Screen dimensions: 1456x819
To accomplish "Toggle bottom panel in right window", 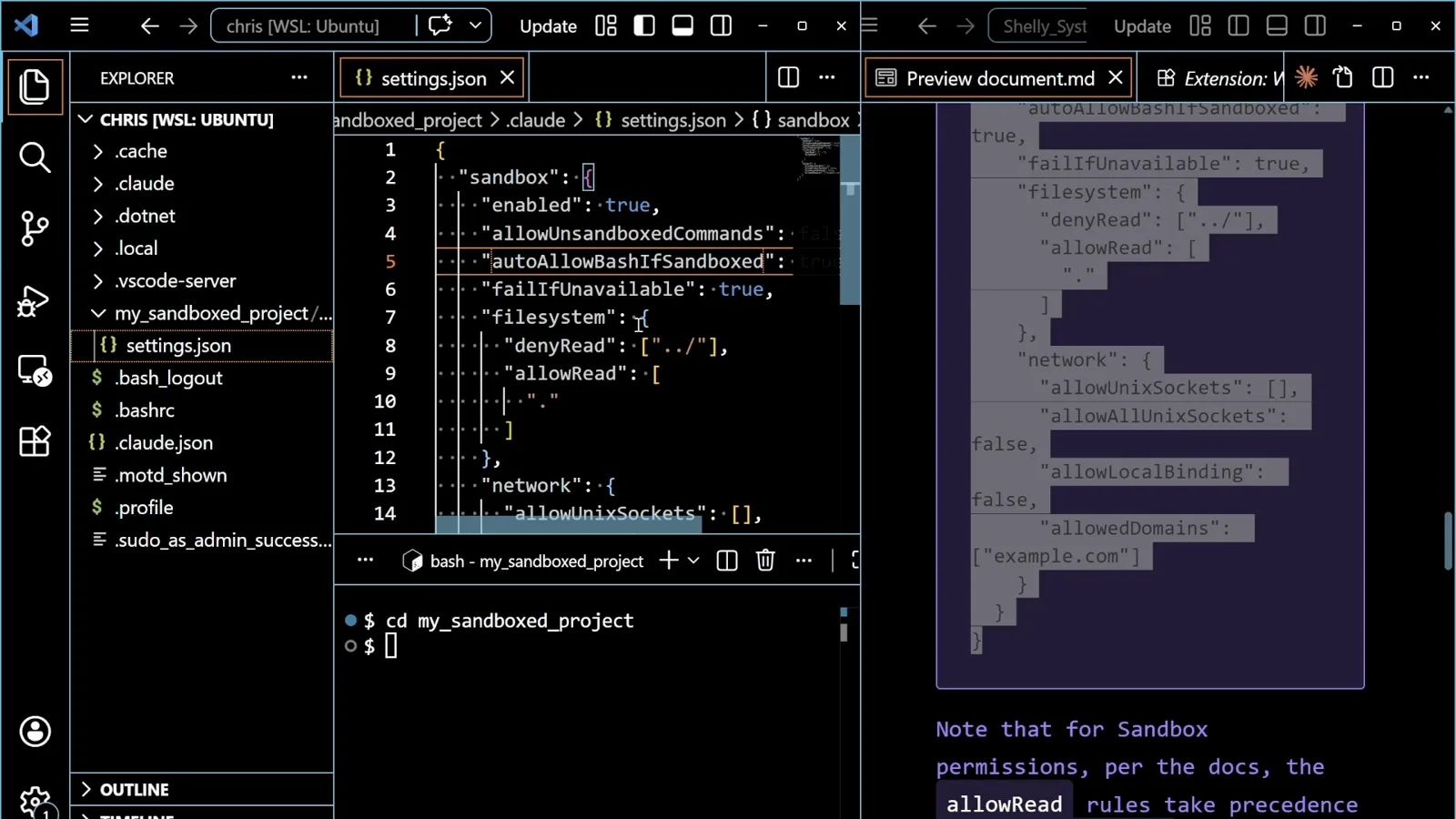I will pyautogui.click(x=1277, y=25).
